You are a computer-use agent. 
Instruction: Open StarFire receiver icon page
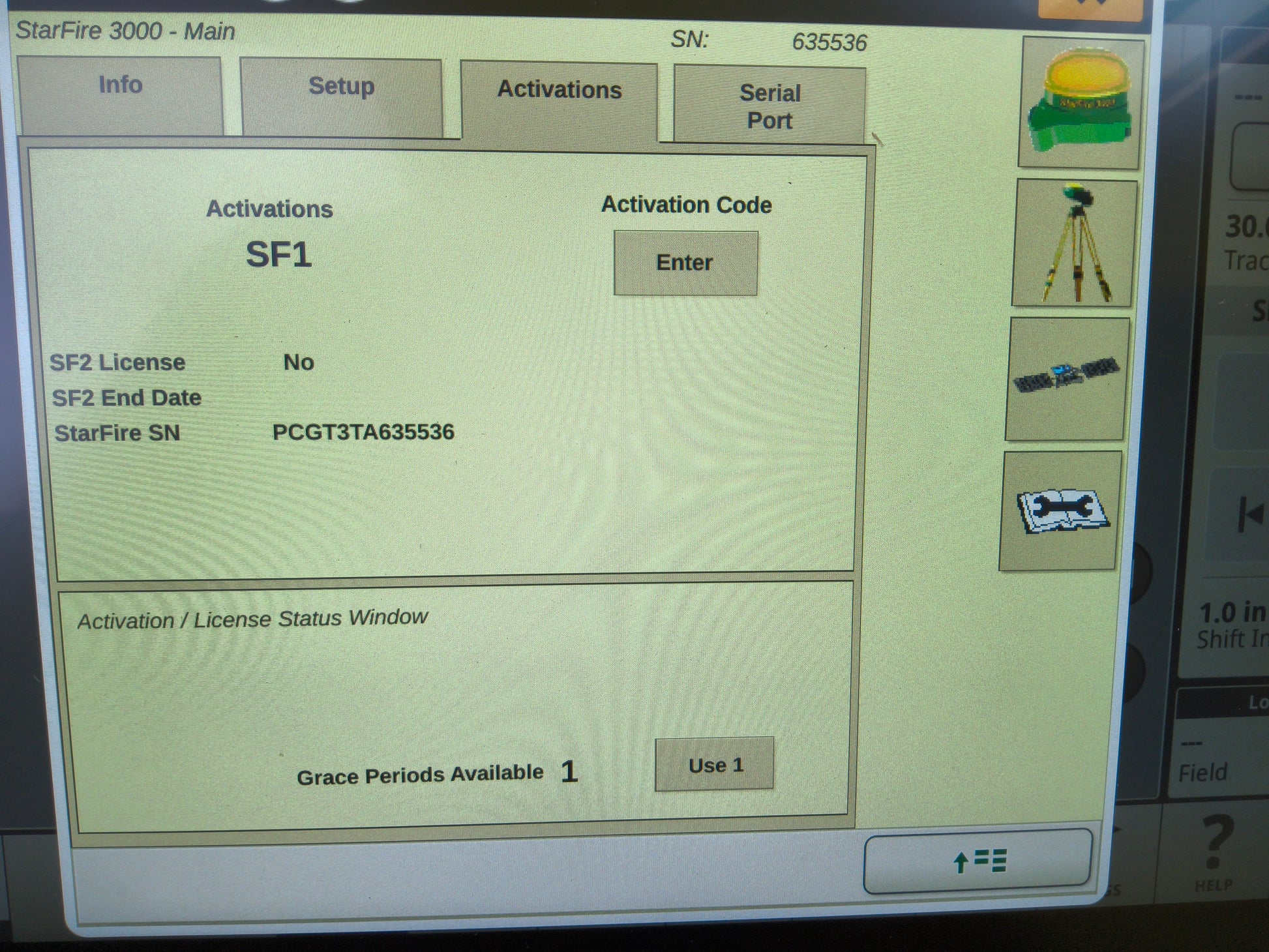point(1080,102)
